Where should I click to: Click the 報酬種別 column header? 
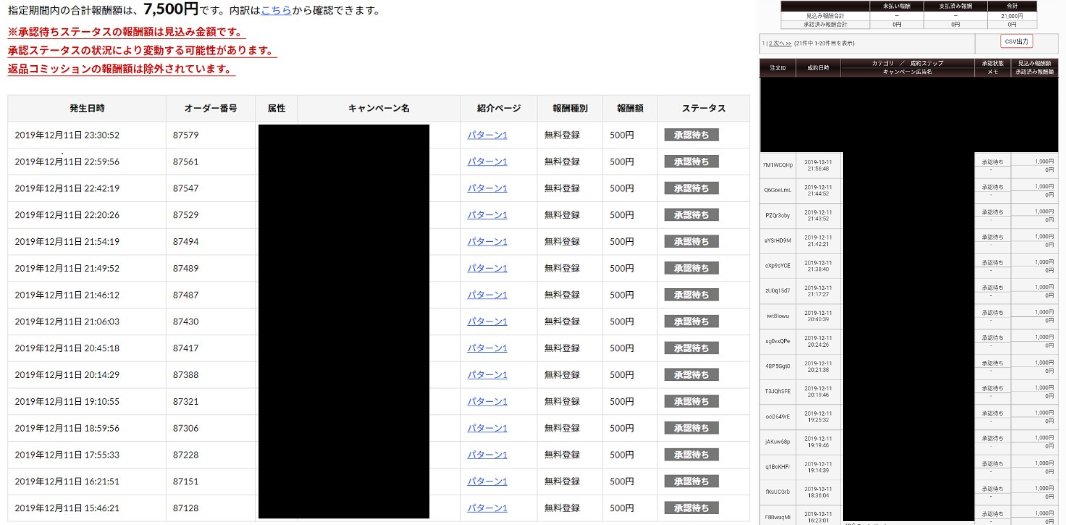(570, 108)
